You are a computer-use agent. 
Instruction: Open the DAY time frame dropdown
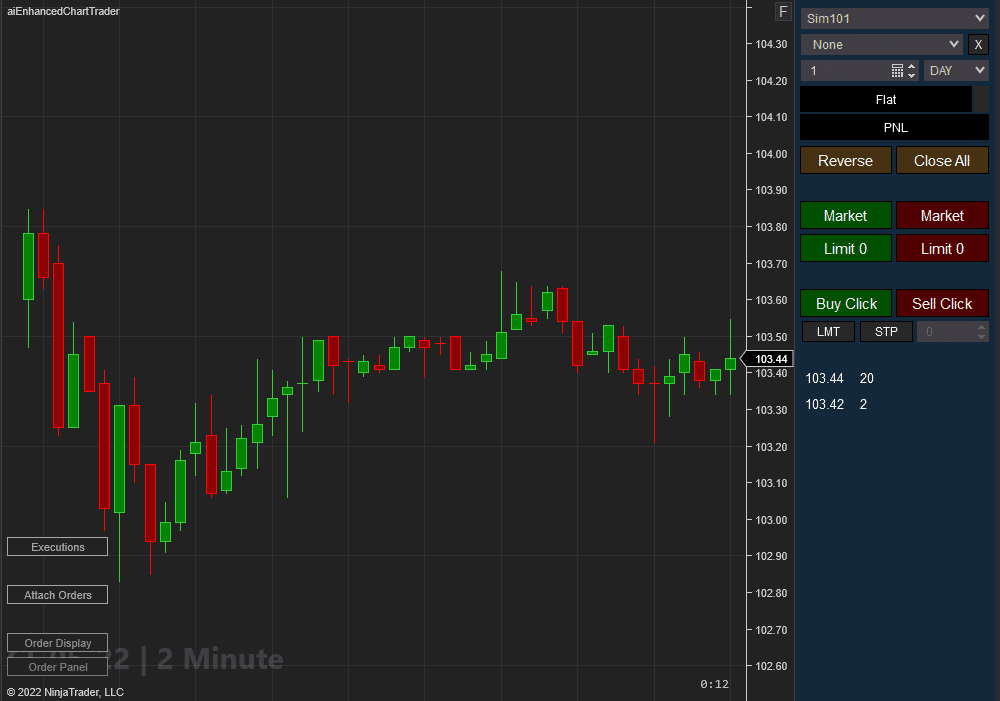click(955, 70)
